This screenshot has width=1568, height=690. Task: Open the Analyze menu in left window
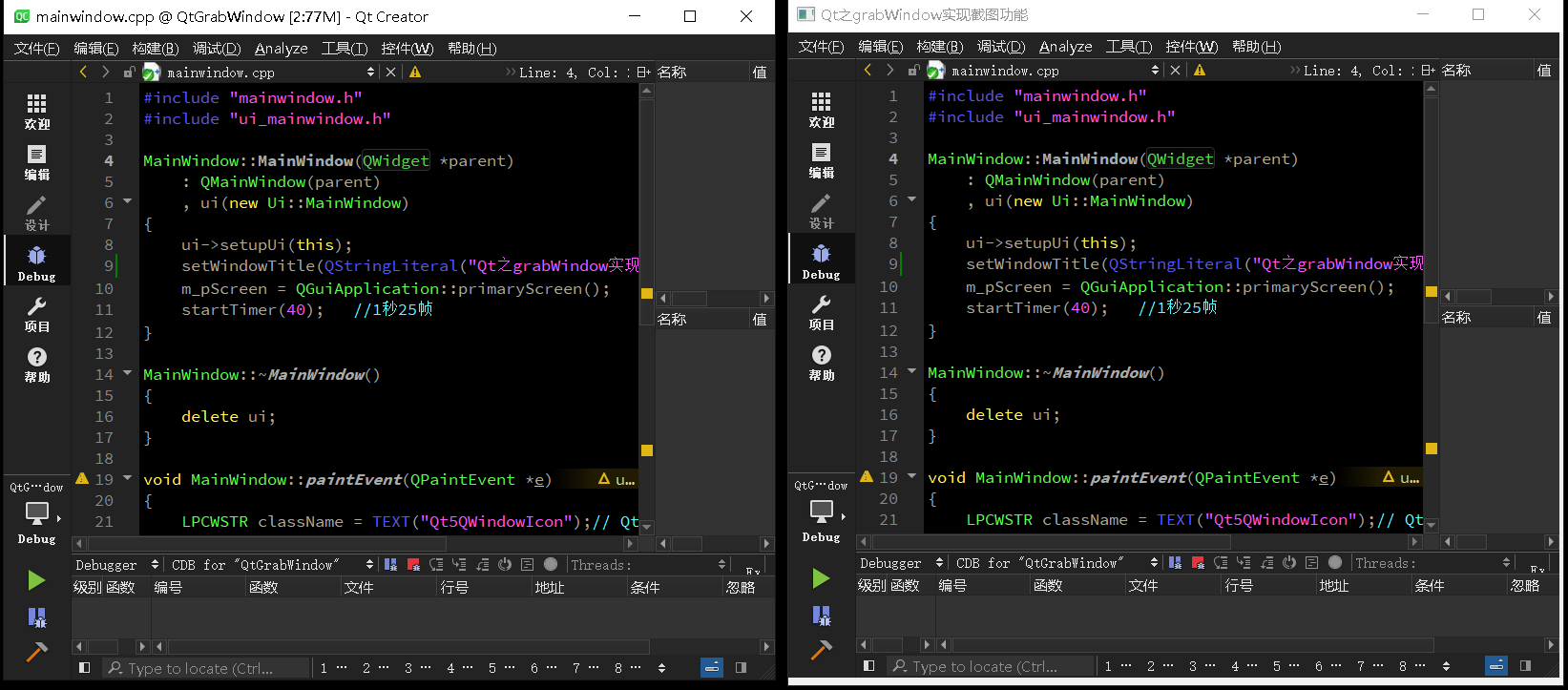pyautogui.click(x=281, y=49)
